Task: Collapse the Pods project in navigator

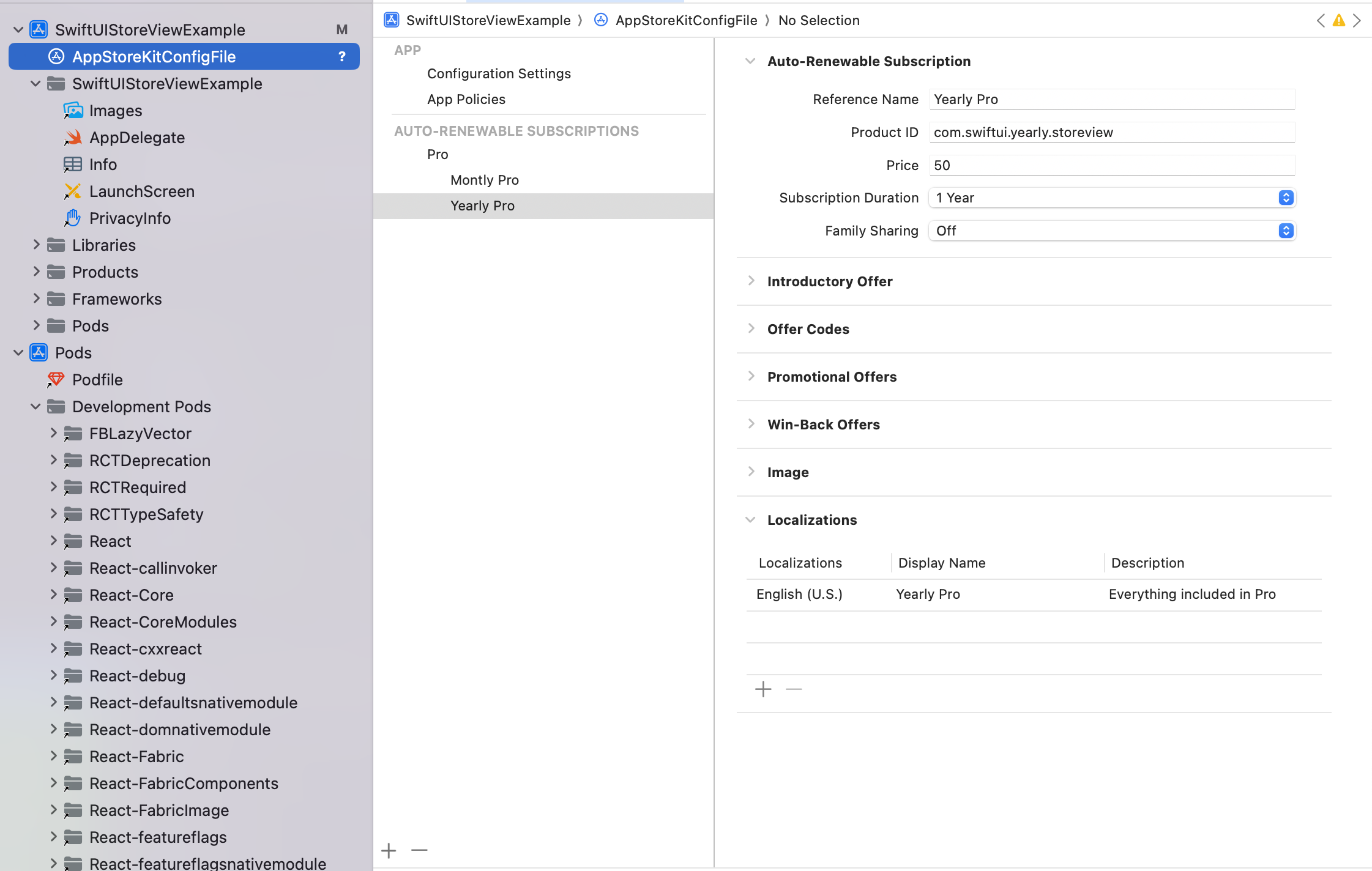Action: point(18,353)
